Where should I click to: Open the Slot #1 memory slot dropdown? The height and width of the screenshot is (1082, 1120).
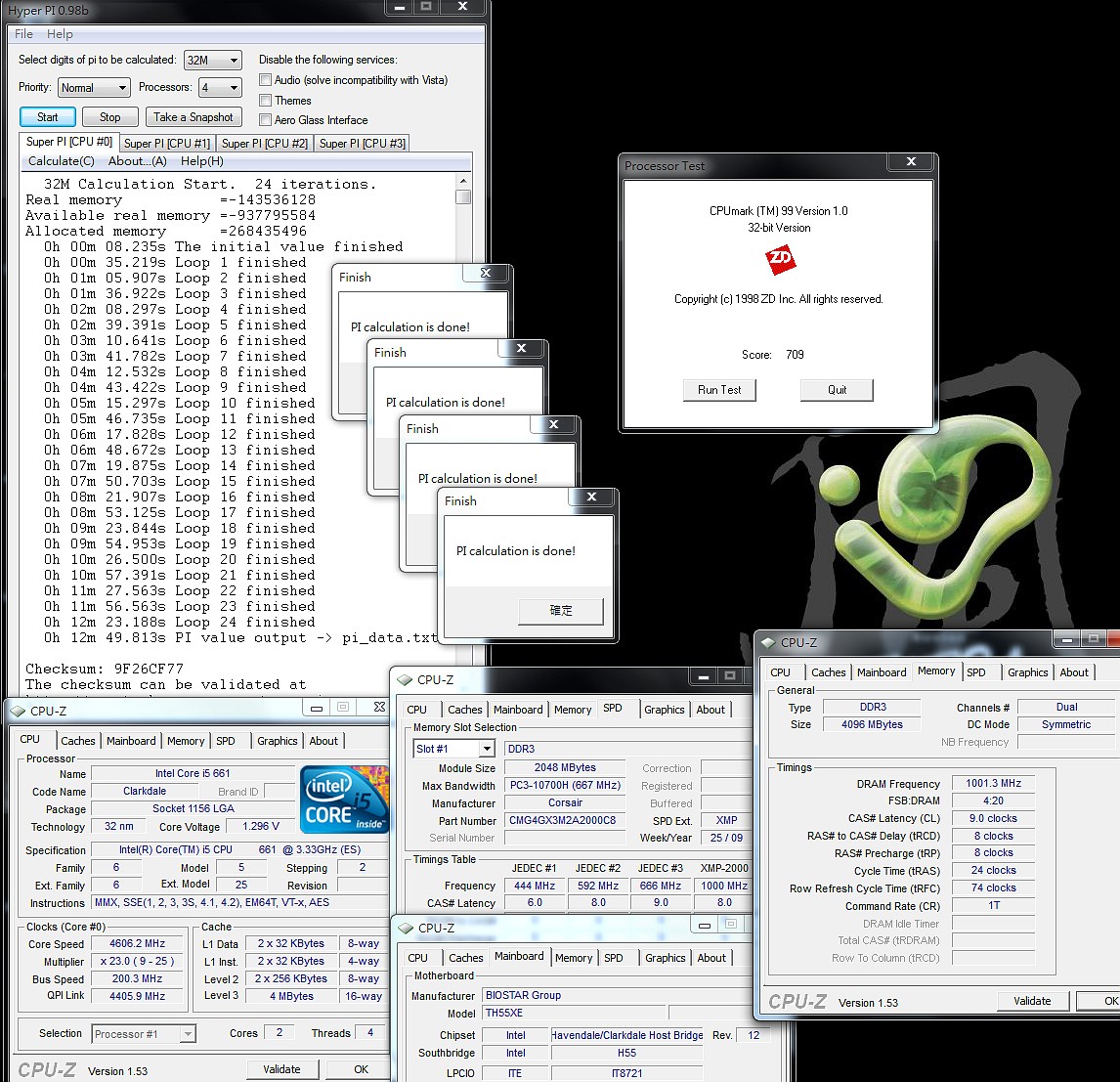[x=454, y=749]
